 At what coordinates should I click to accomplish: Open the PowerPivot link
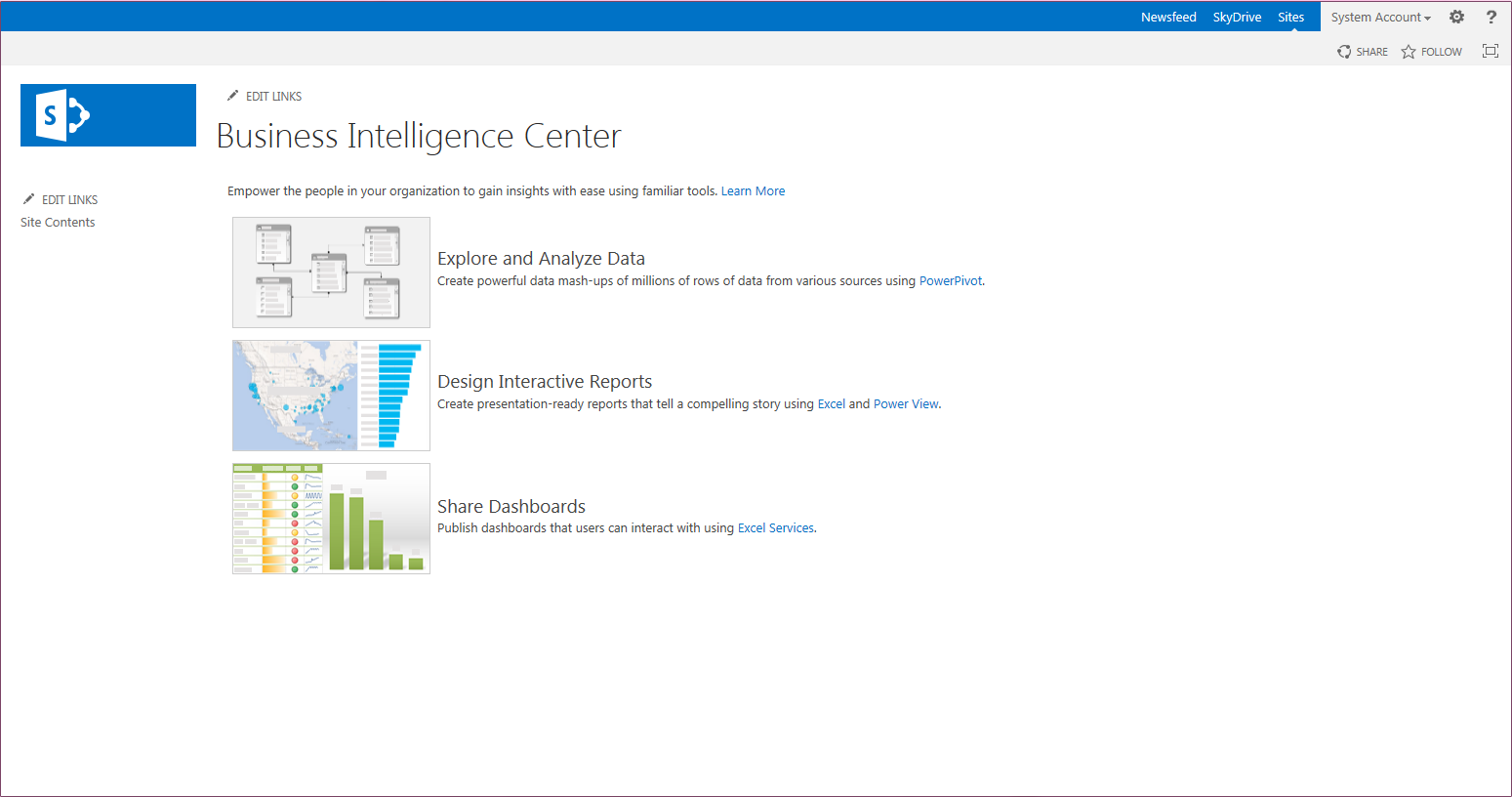tap(951, 280)
